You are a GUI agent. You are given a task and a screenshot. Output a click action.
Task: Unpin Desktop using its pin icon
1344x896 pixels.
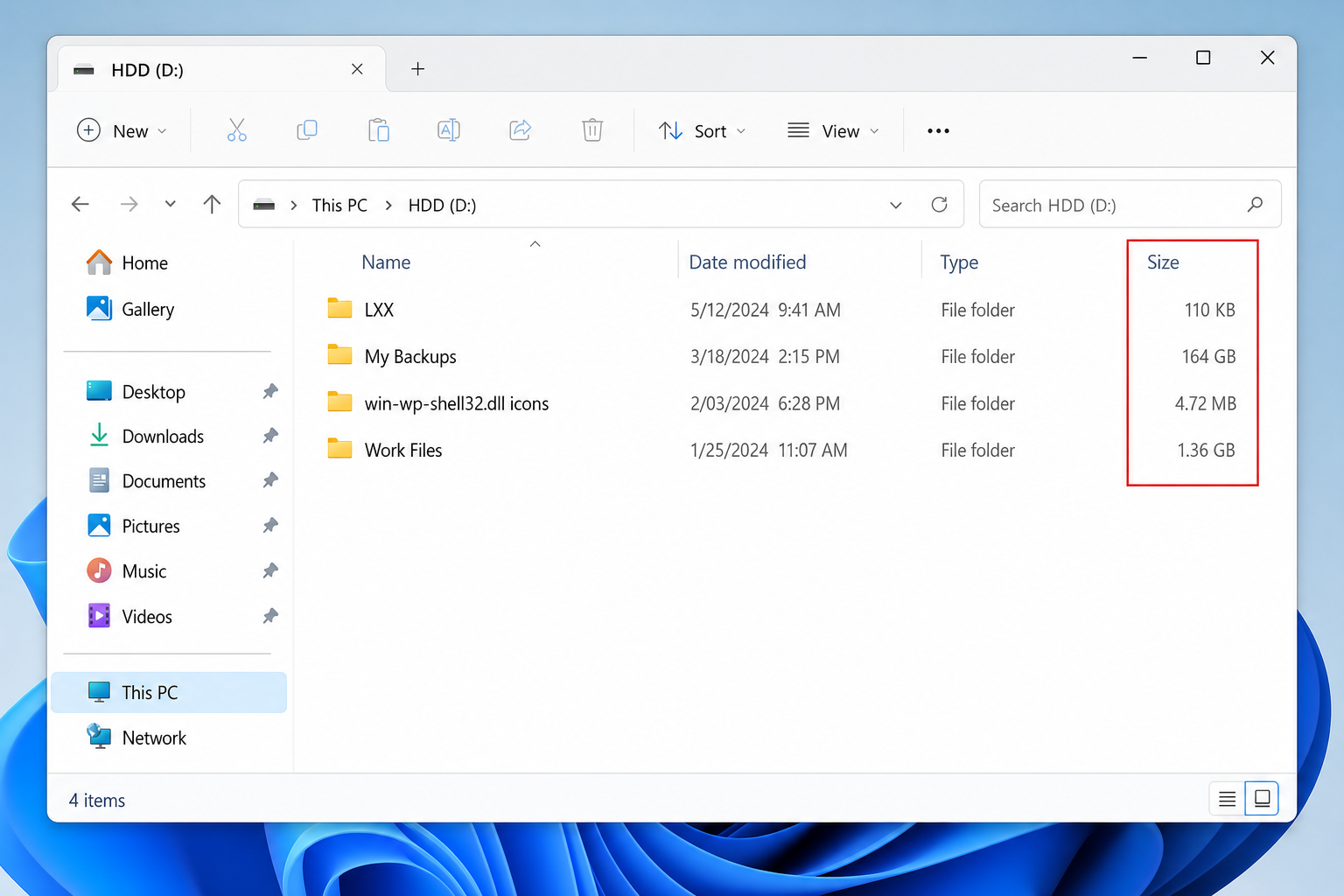coord(270,391)
